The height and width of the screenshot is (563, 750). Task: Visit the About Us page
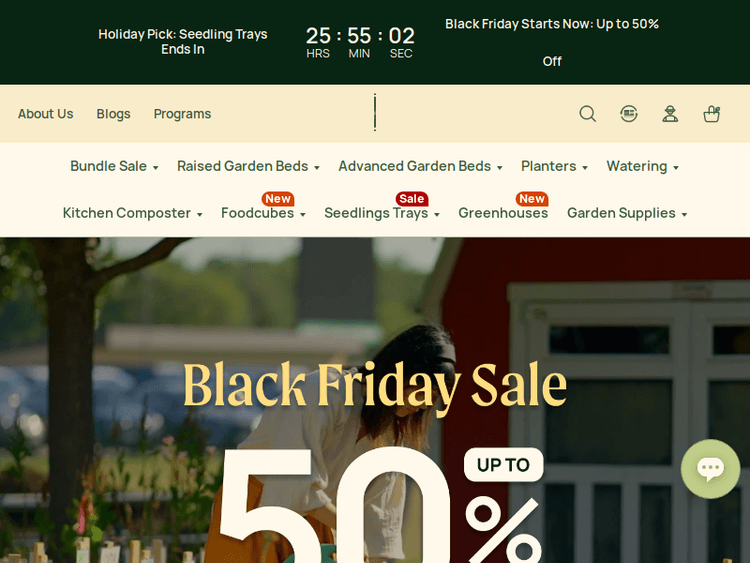(45, 114)
